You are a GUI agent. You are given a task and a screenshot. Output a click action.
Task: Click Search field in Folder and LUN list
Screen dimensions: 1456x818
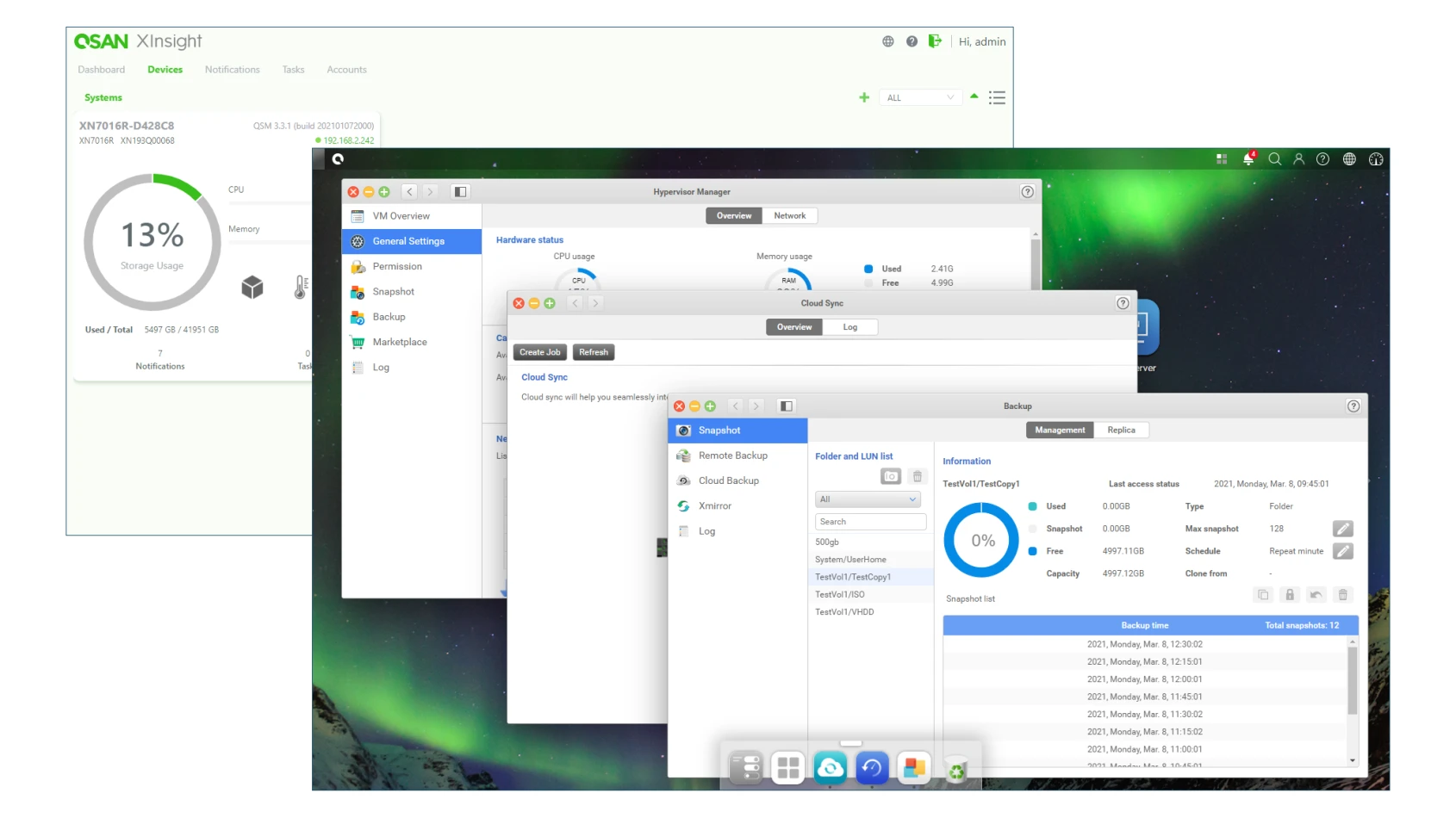pos(870,522)
